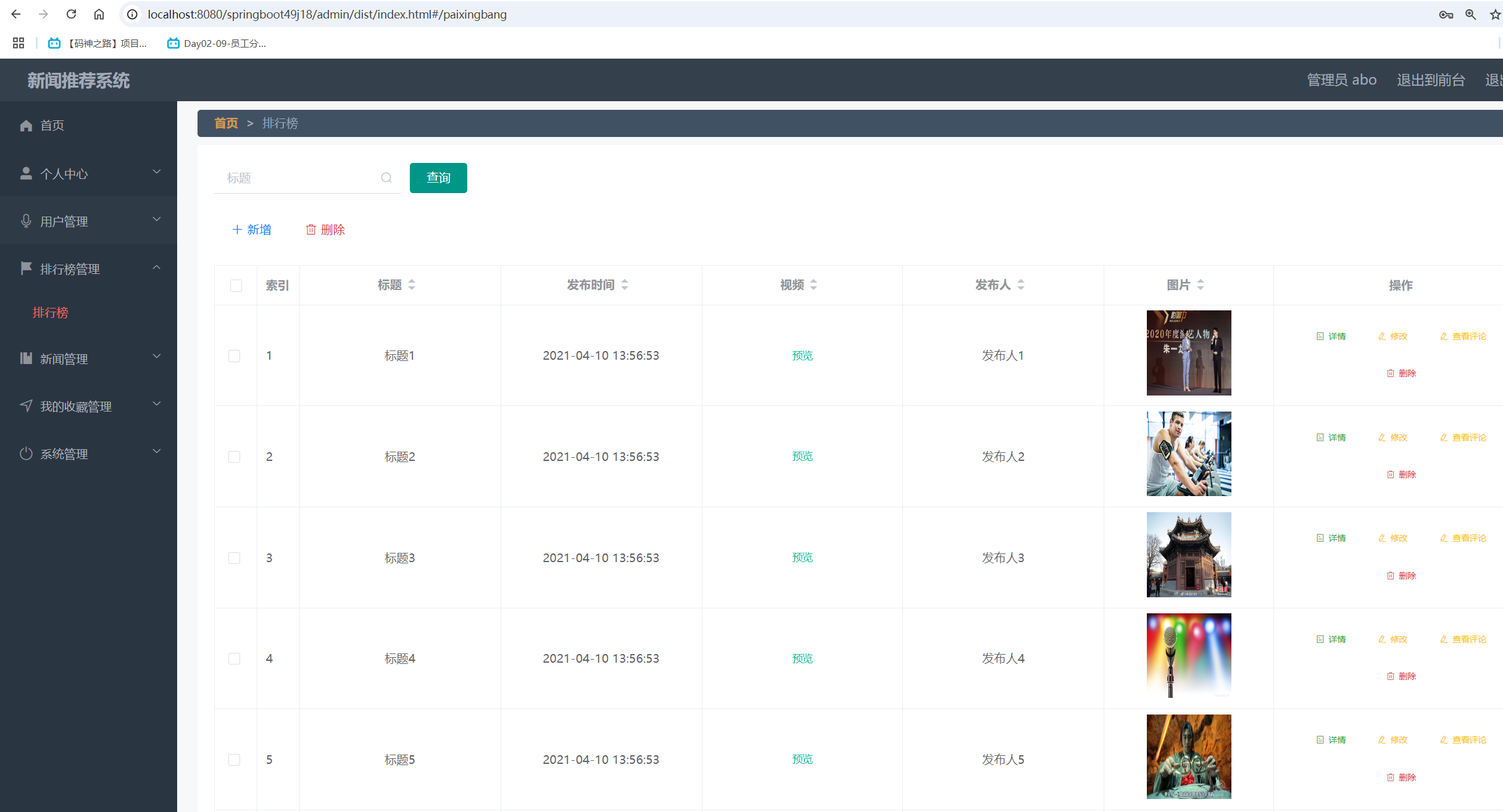Click 删除 in row 标题2
Image resolution: width=1503 pixels, height=812 pixels.
pyautogui.click(x=1401, y=474)
